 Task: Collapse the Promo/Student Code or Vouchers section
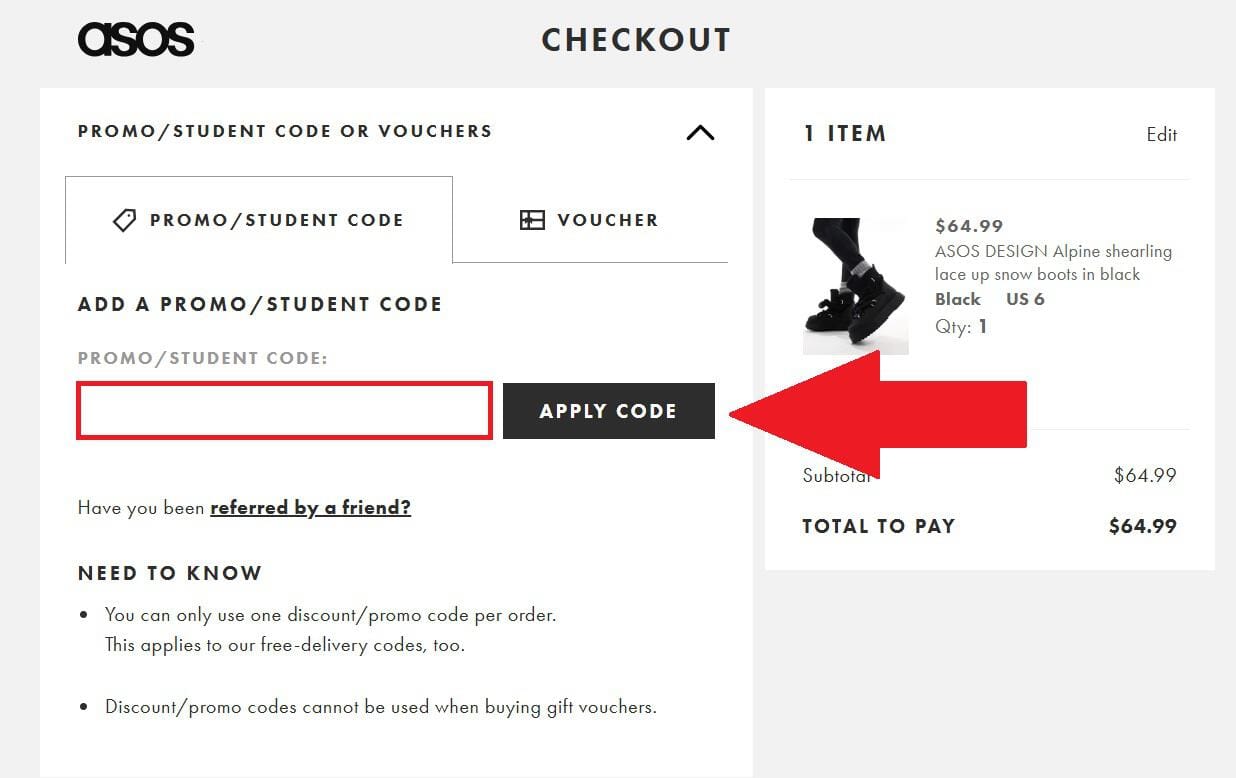700,132
